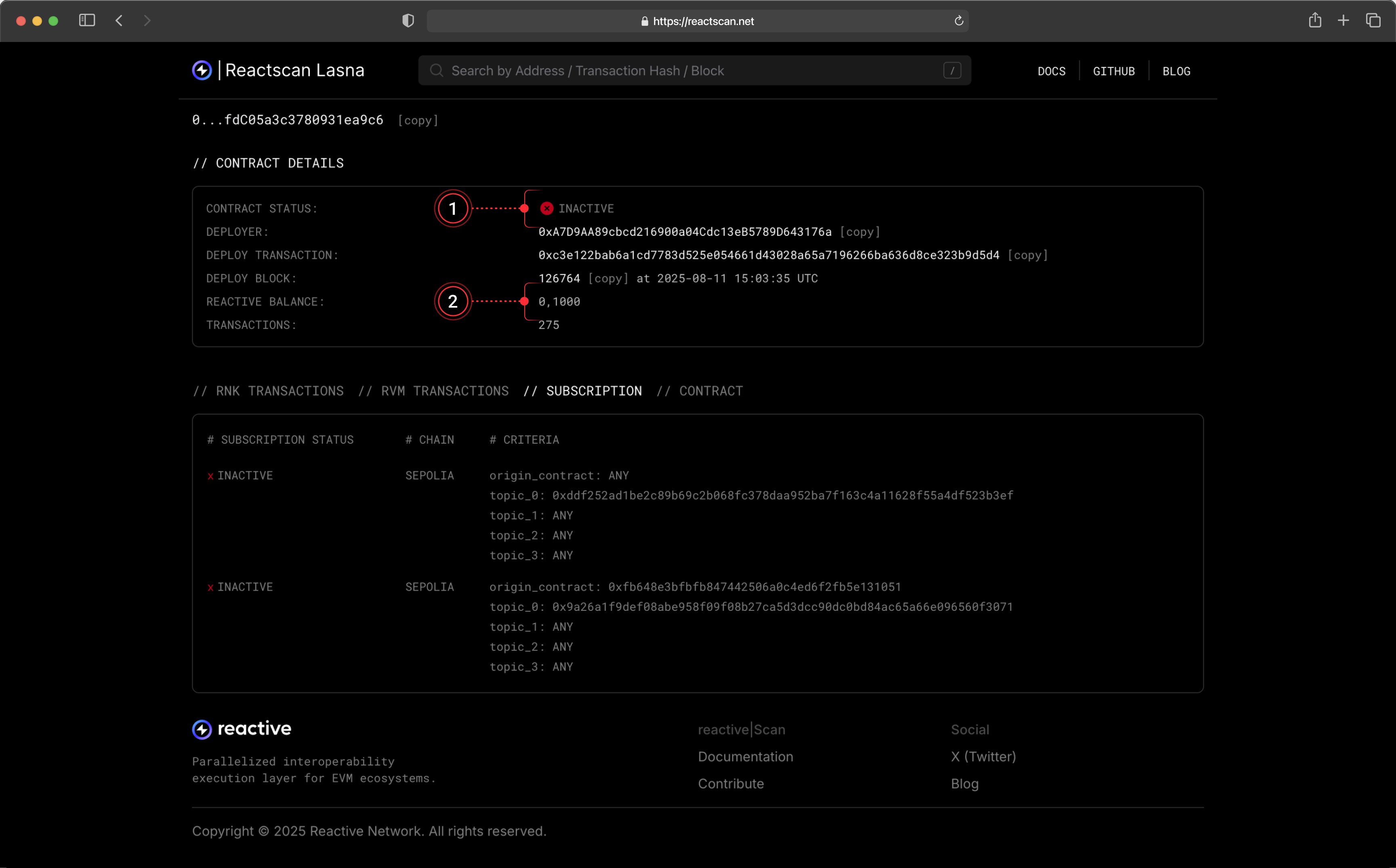The height and width of the screenshot is (868, 1396).
Task: Click the red inactive status icon
Action: pyautogui.click(x=546, y=208)
